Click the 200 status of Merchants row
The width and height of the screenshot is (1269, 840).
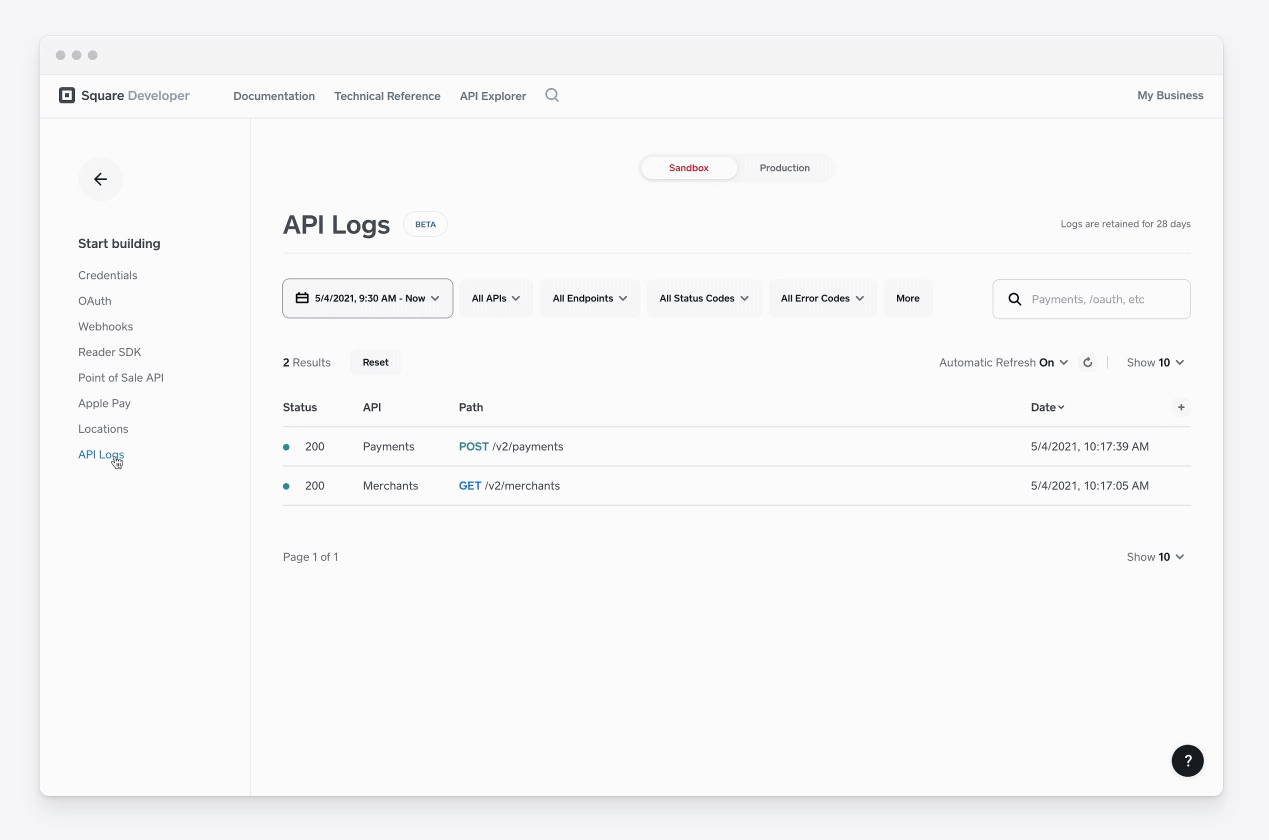pyautogui.click(x=315, y=486)
